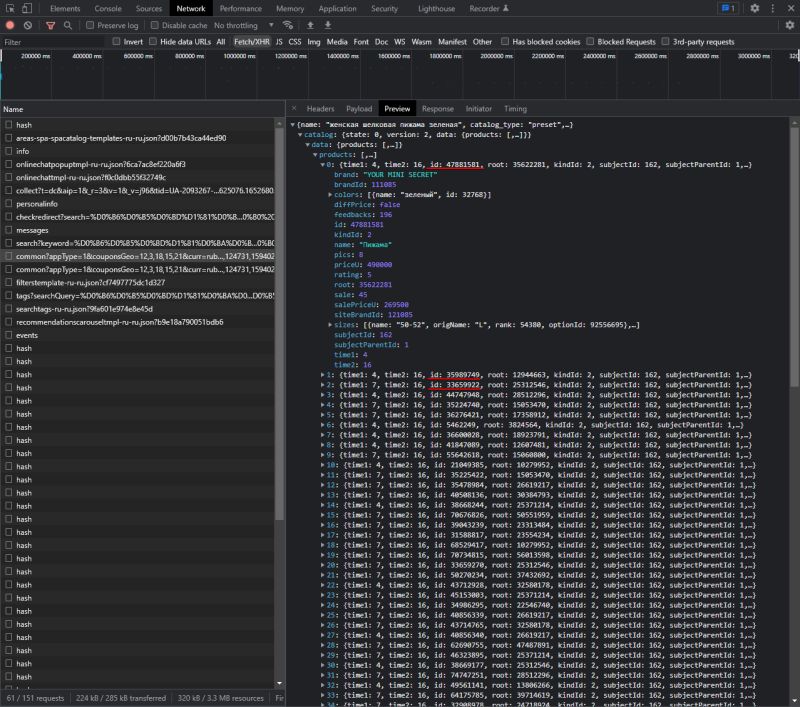This screenshot has width=800, height=707.
Task: Open the Lighthouse tab
Action: [436, 9]
